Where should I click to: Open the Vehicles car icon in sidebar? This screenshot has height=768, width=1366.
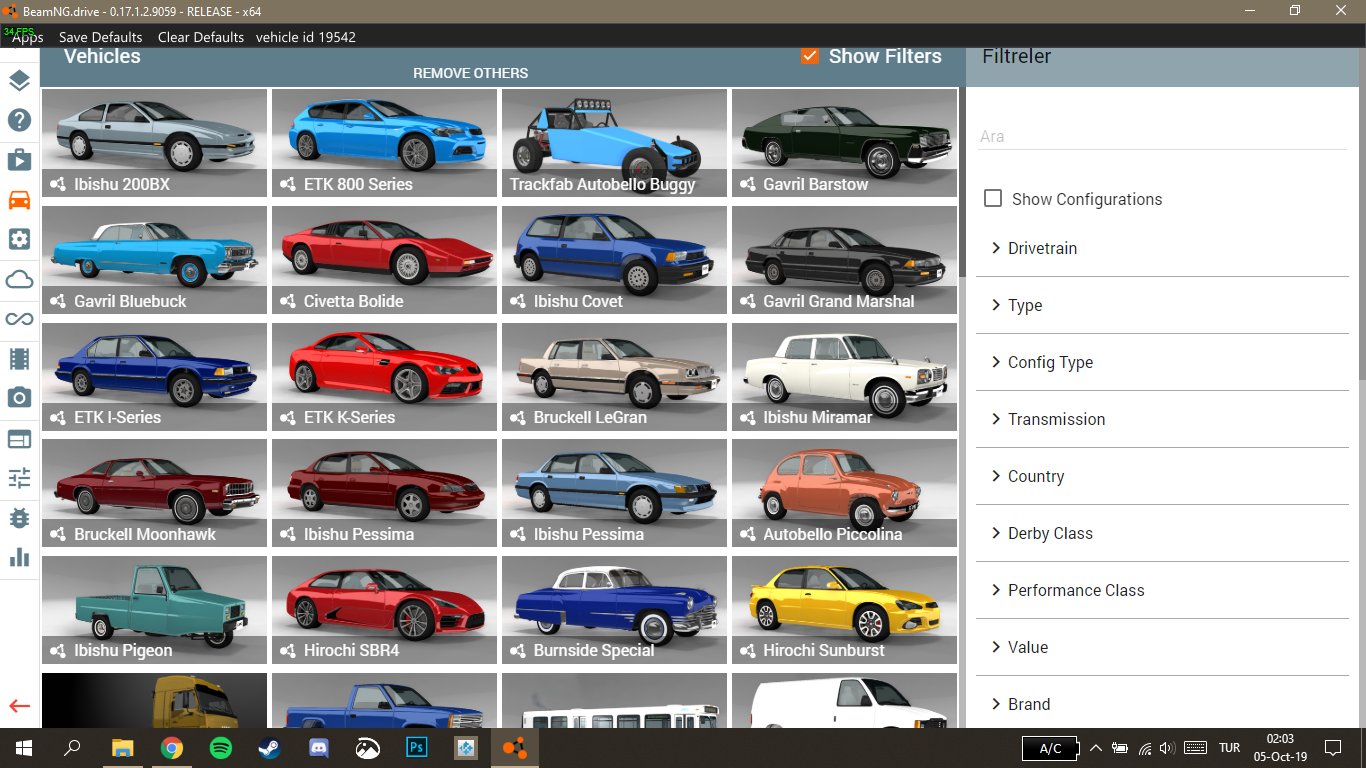point(19,199)
